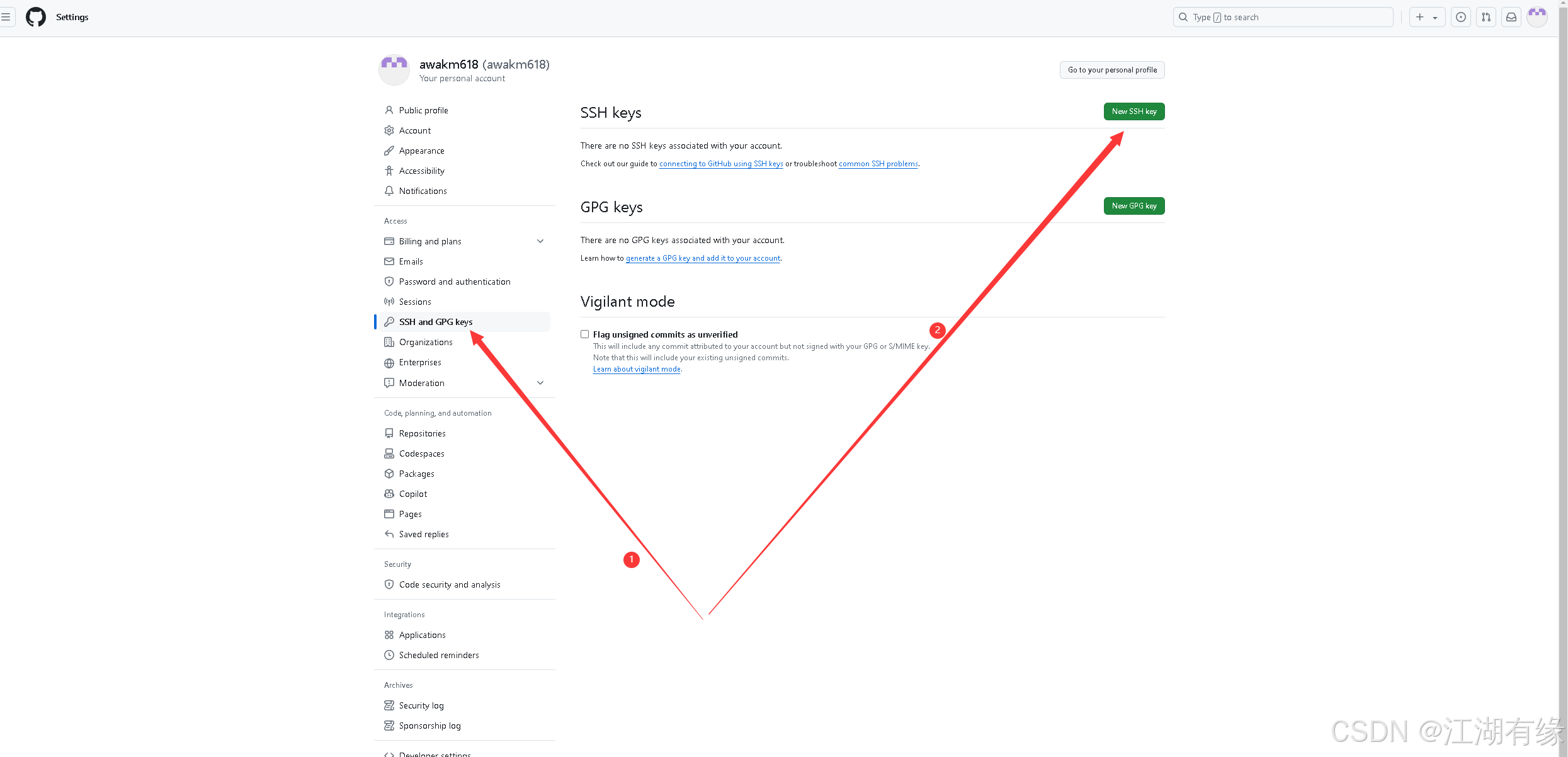Open Appearance settings

click(465, 151)
